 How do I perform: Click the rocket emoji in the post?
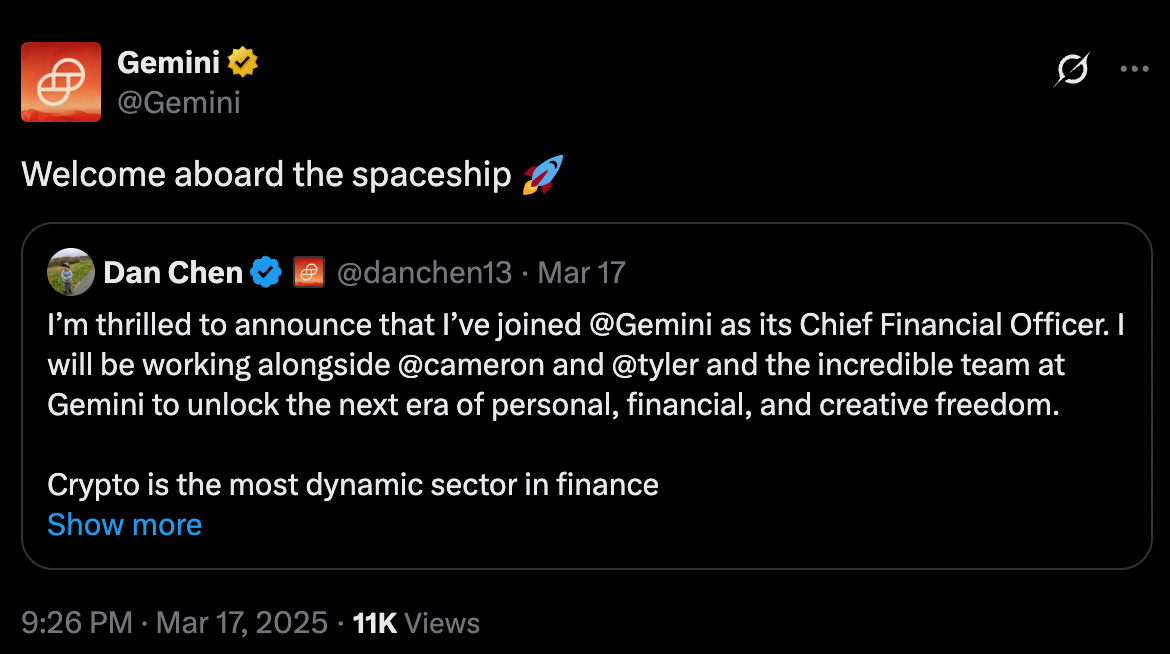point(542,175)
